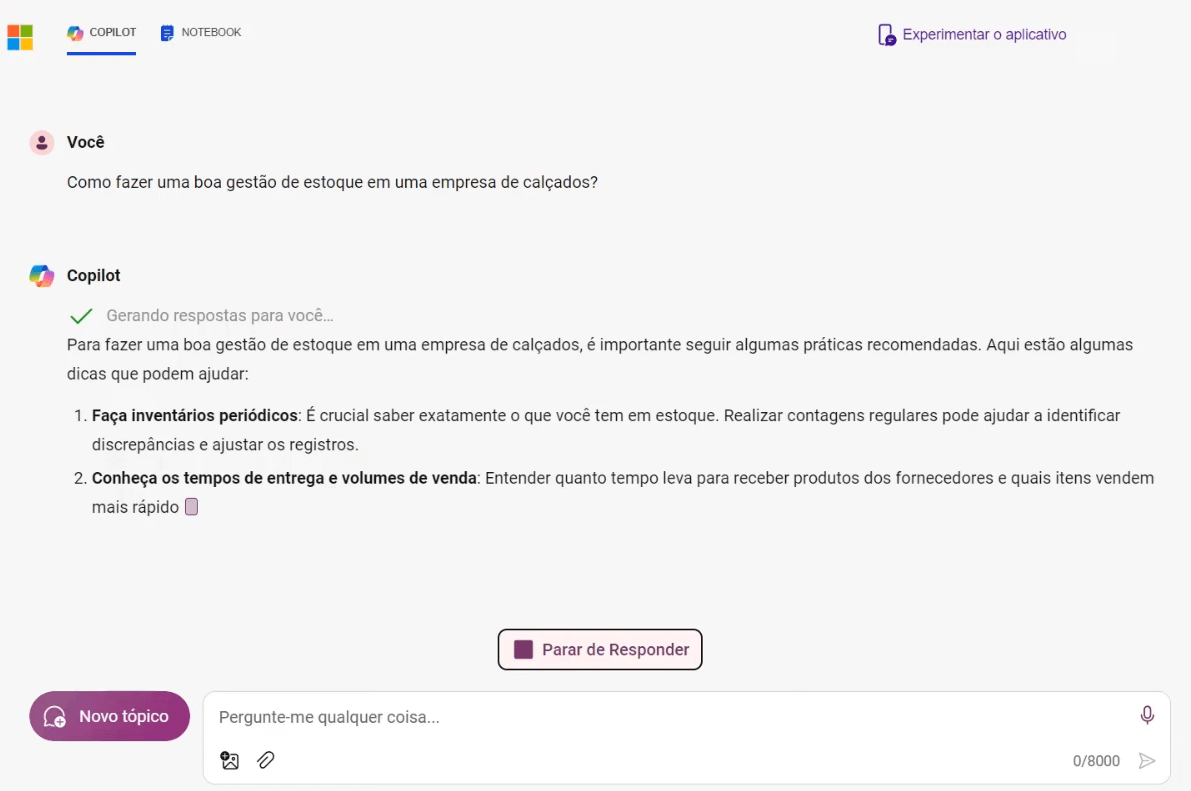Click the Faça inventários periódicos heading
1191x791 pixels.
point(195,415)
